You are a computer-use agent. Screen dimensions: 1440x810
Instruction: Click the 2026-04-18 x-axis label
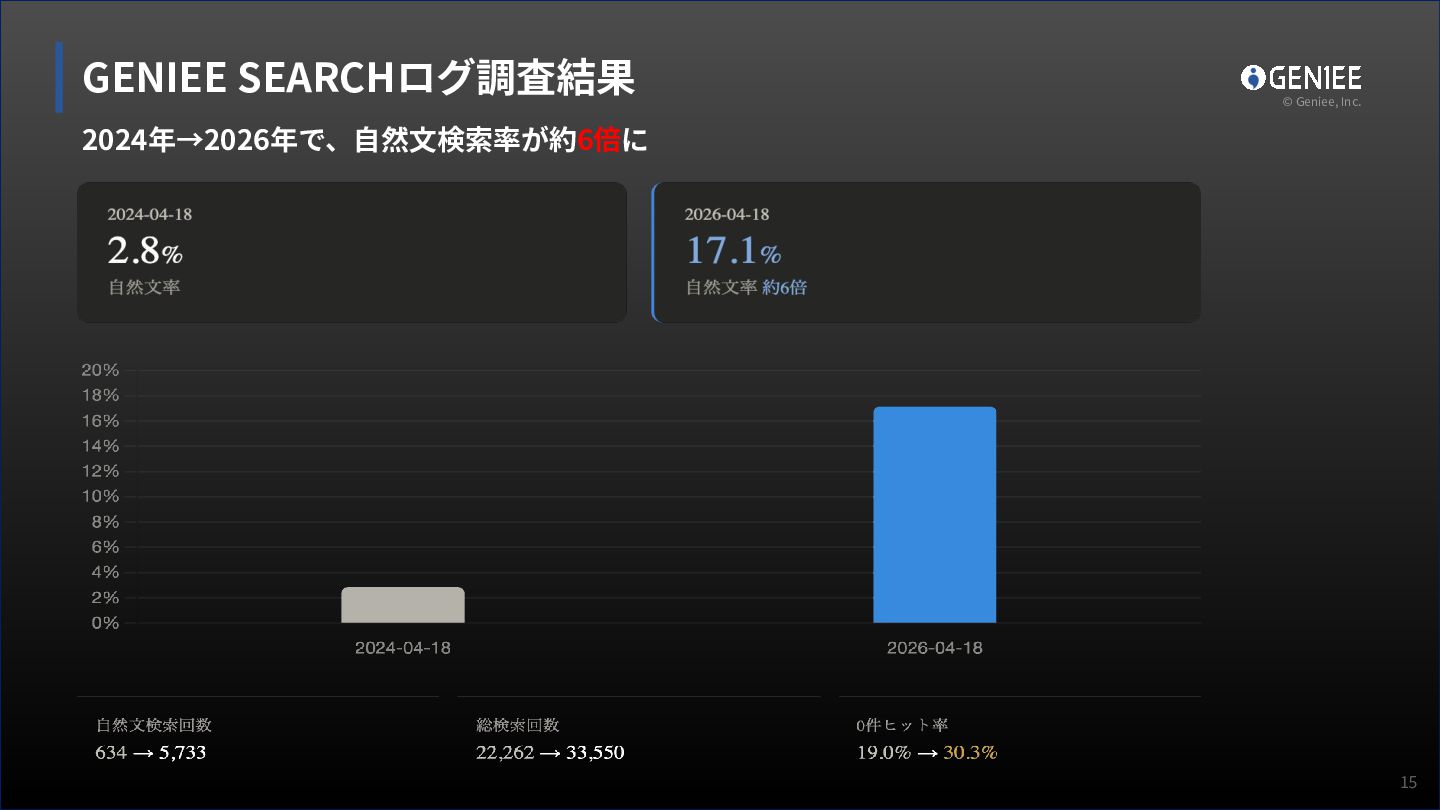tap(935, 648)
